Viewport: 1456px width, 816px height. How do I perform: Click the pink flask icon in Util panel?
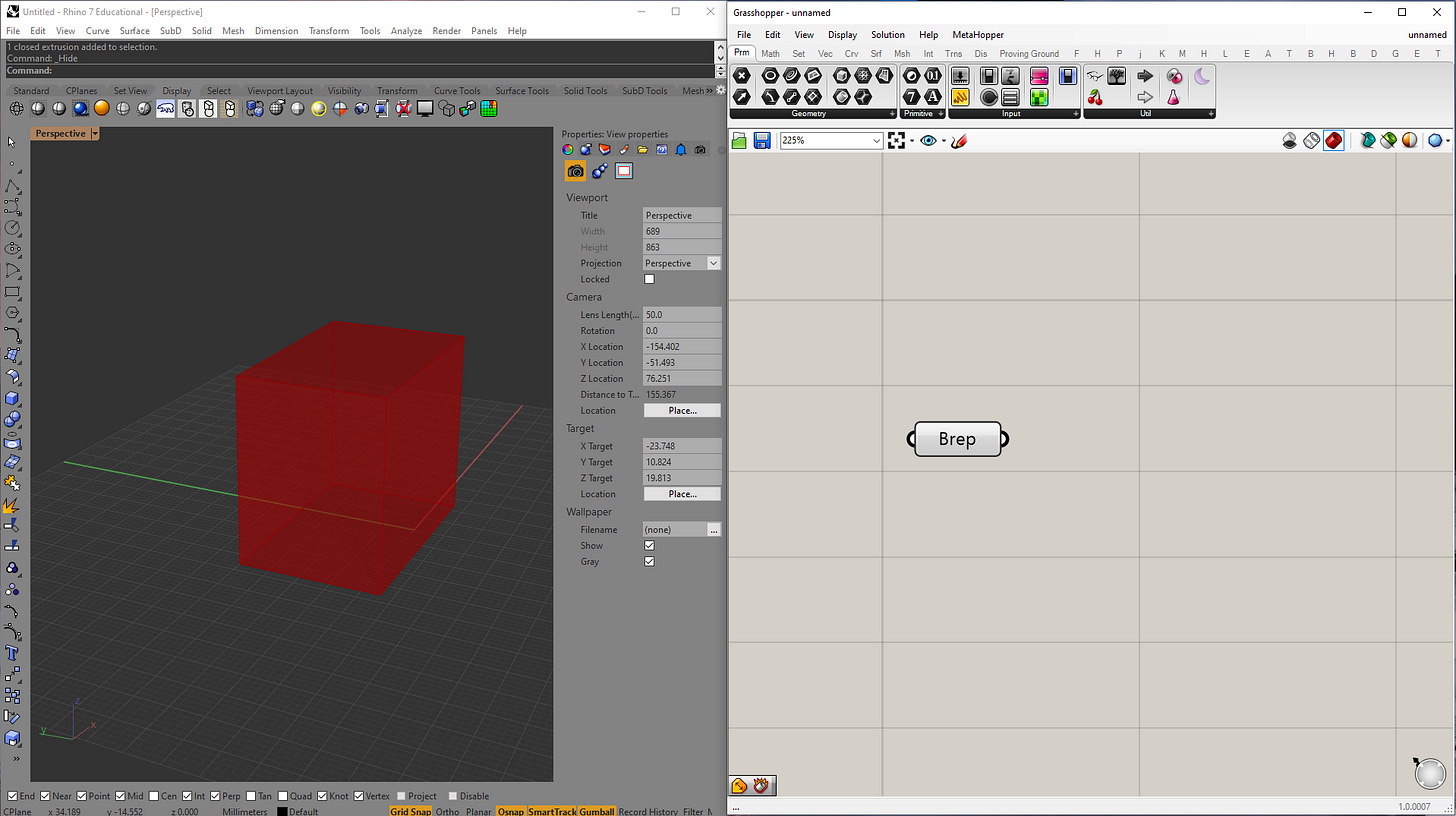(x=1174, y=97)
